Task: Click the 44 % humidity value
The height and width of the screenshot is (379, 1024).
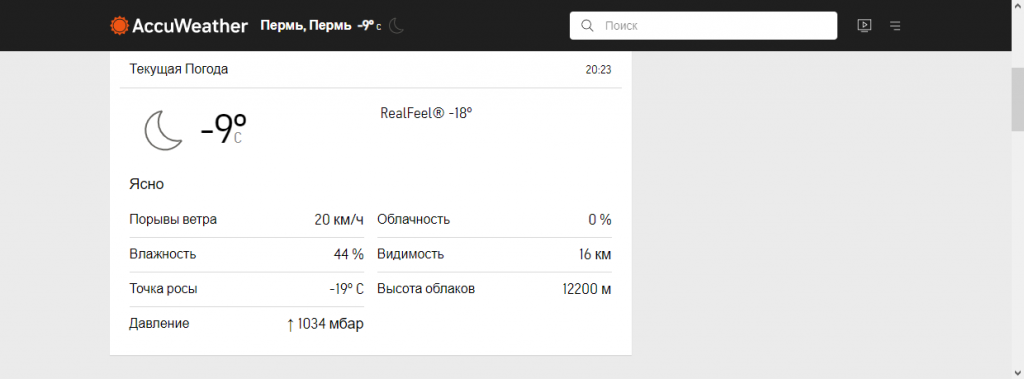Action: click(349, 254)
